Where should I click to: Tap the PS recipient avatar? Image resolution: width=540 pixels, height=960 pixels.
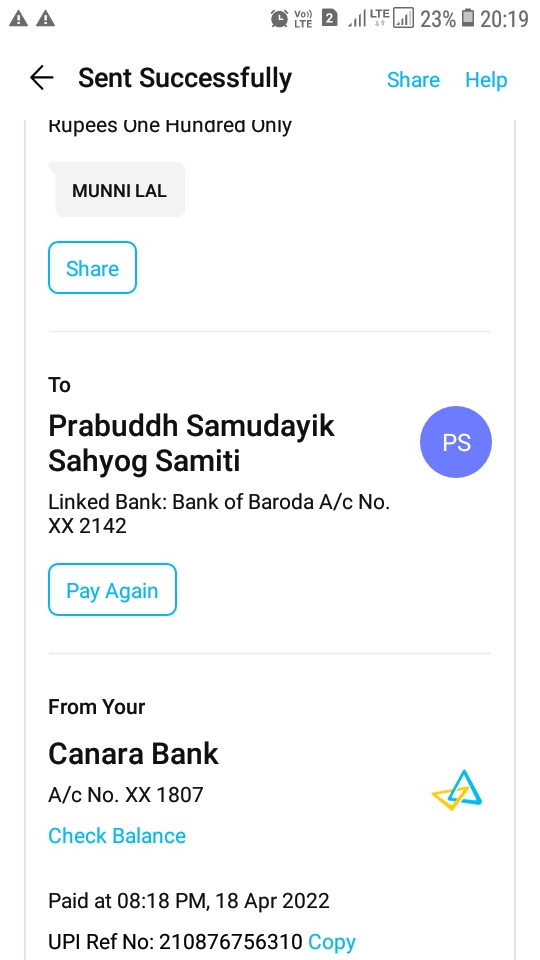[456, 441]
